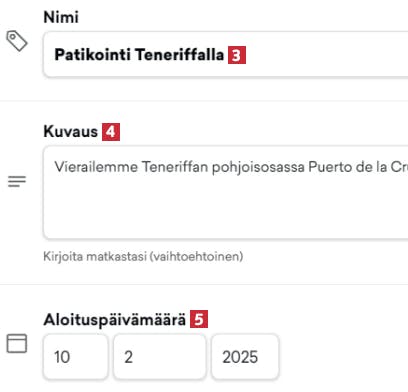Select the day field showing 10
Screen dimensions: 408x392
pyautogui.click(x=76, y=357)
